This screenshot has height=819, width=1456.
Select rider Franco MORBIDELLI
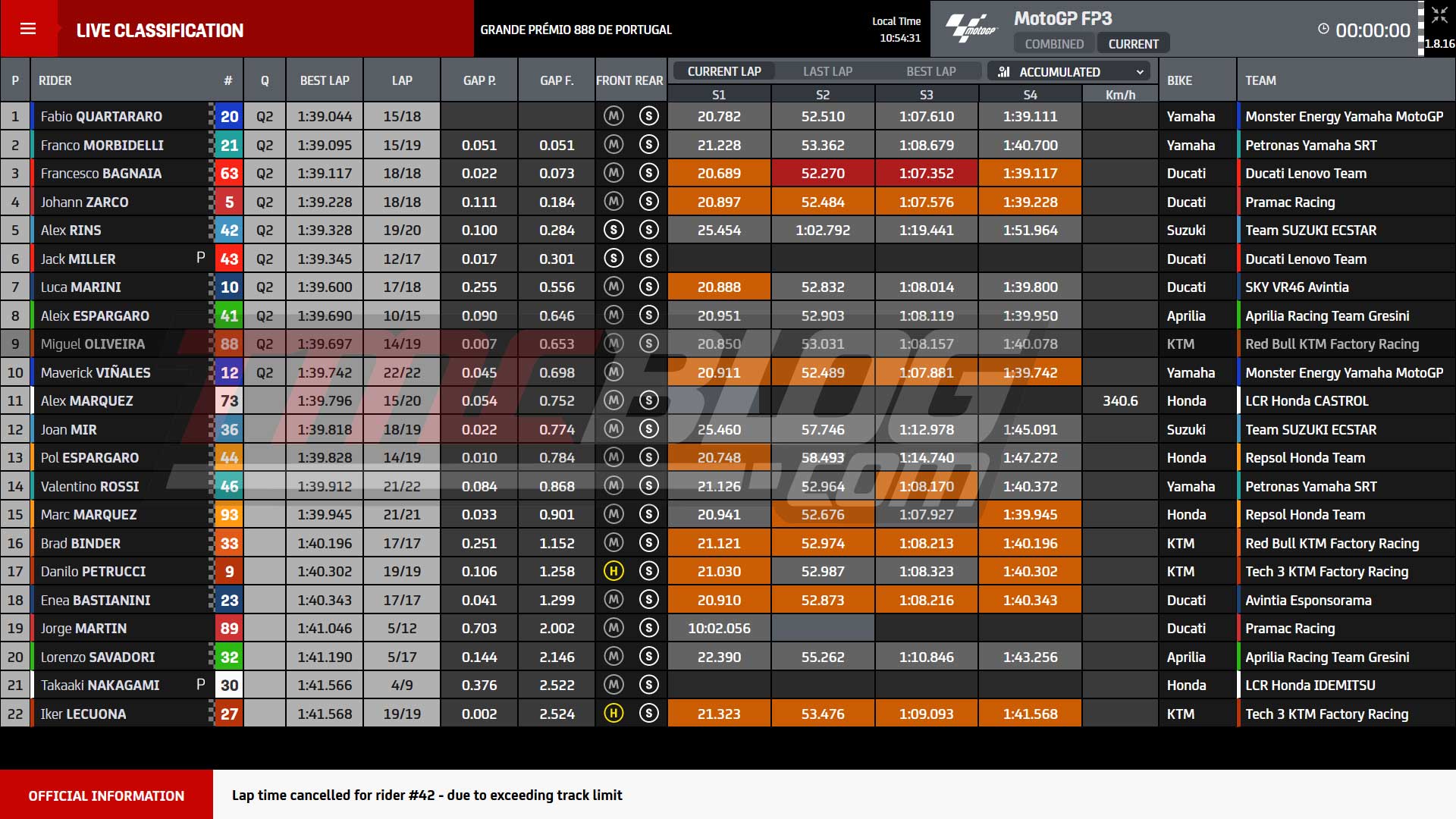click(x=102, y=145)
